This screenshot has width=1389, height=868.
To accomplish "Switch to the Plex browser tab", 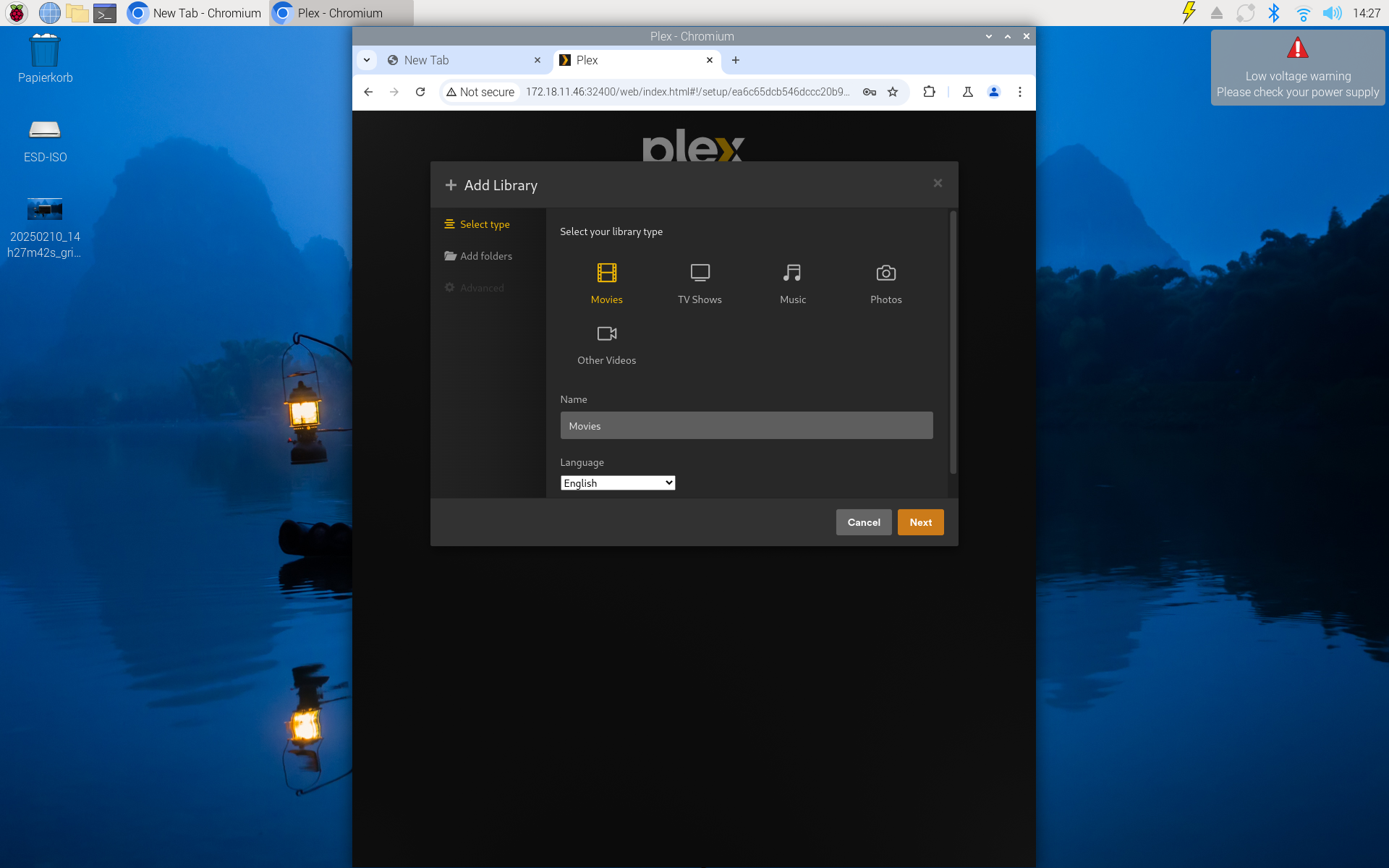I will coord(637,60).
